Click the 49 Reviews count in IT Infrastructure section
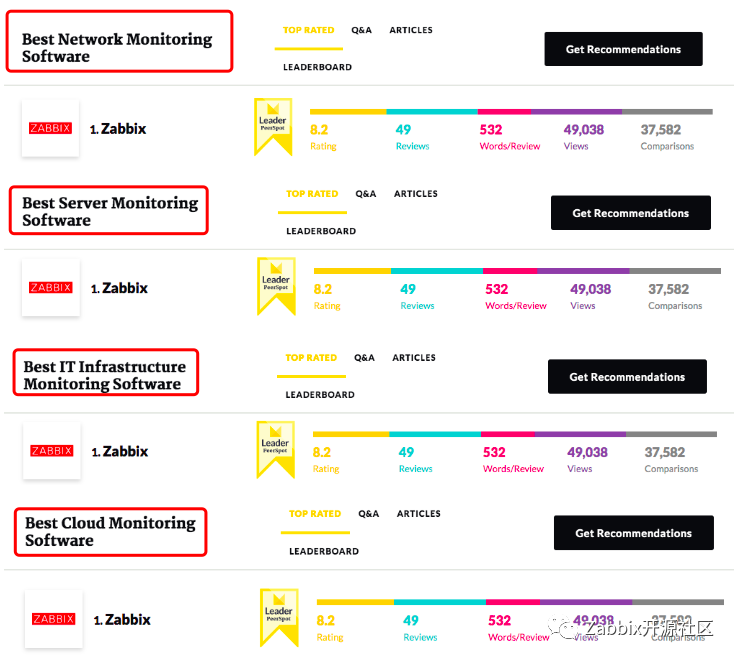737x661 pixels. click(407, 452)
